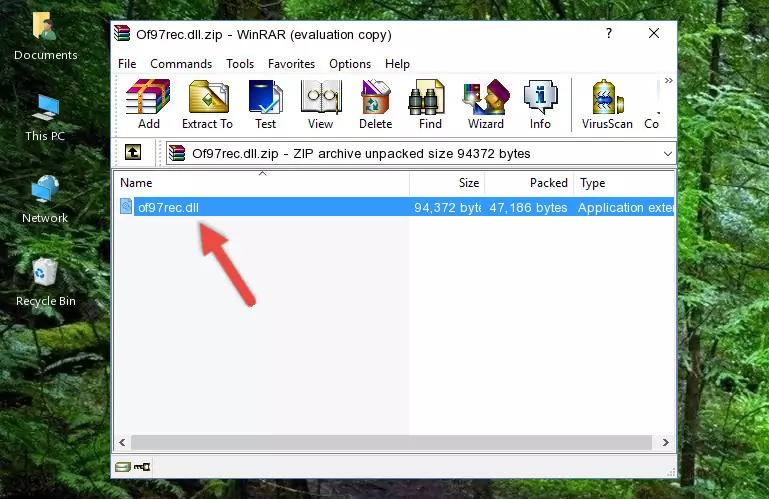The image size is (769, 499).
Task: Click the of97rec.dll file icon
Action: point(126,207)
